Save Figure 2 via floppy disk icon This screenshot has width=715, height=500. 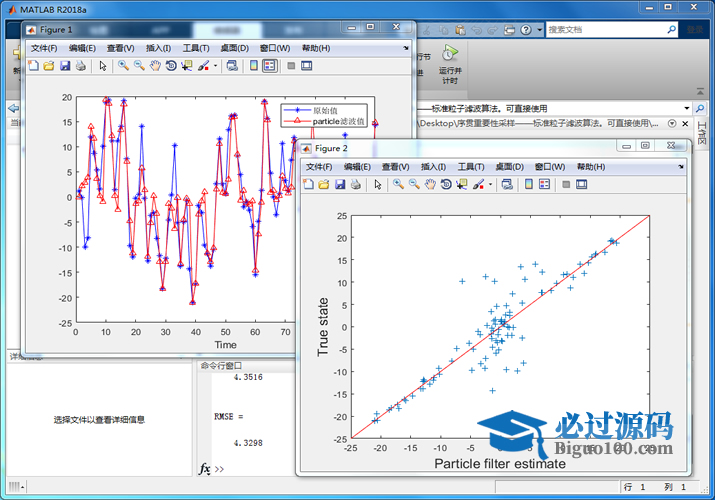[340, 184]
